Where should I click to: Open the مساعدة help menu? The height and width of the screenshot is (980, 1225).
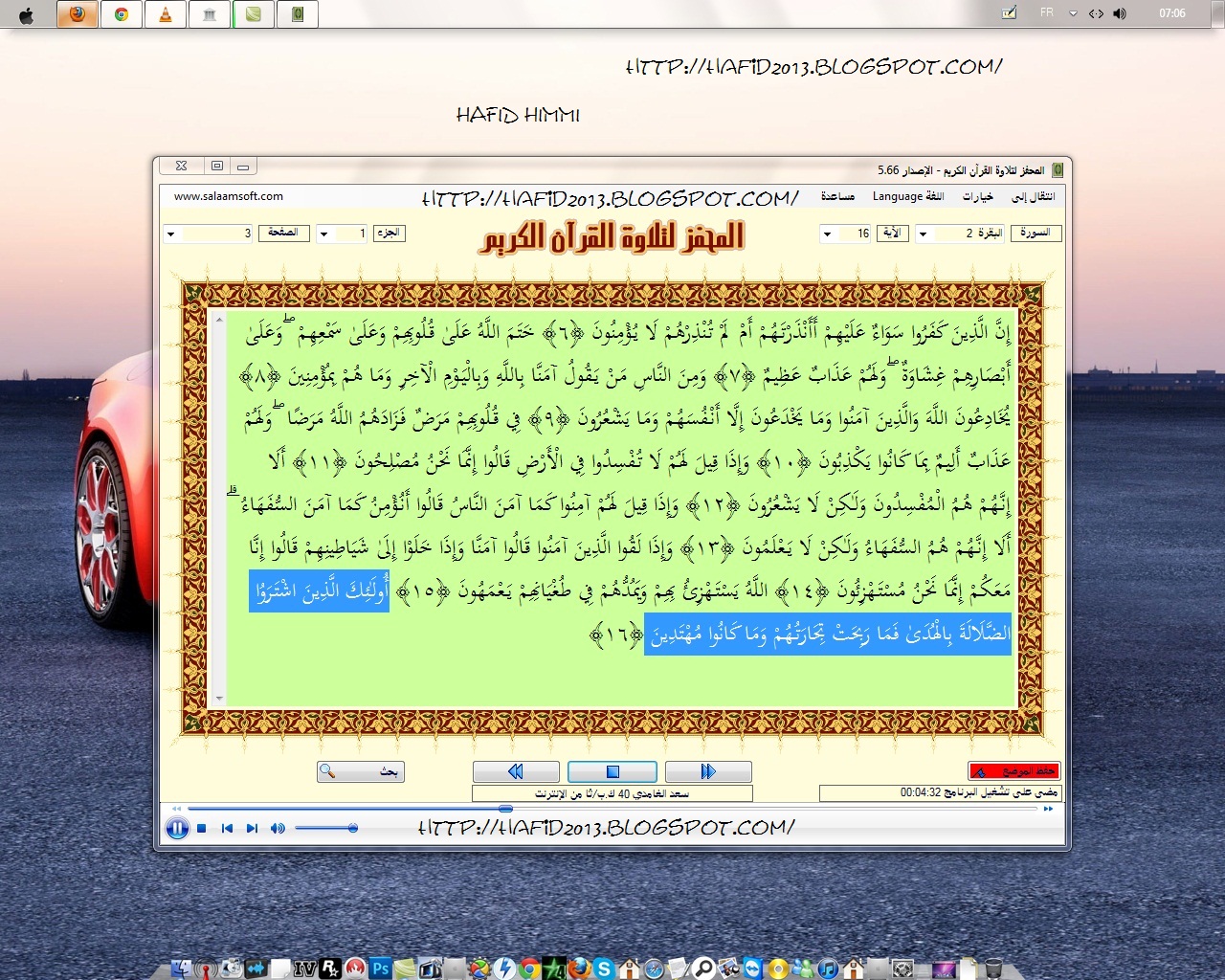(x=837, y=196)
